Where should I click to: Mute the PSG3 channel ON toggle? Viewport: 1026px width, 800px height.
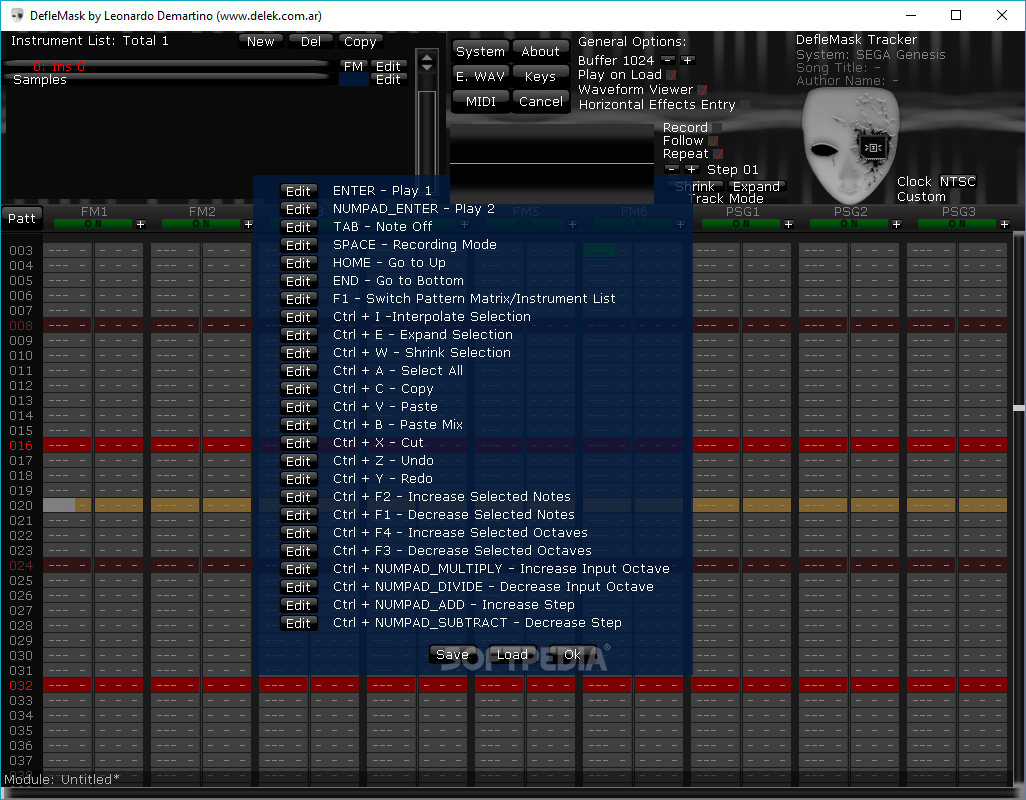[x=957, y=224]
